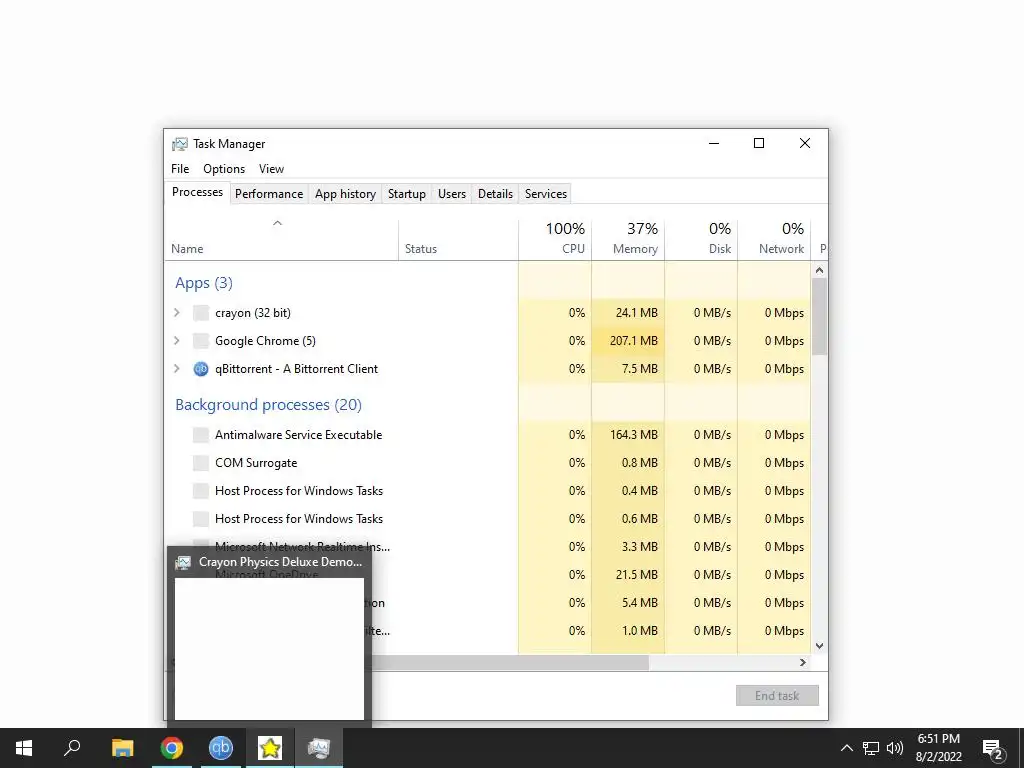
Task: Sort processes by the CPU column
Action: [x=555, y=239]
